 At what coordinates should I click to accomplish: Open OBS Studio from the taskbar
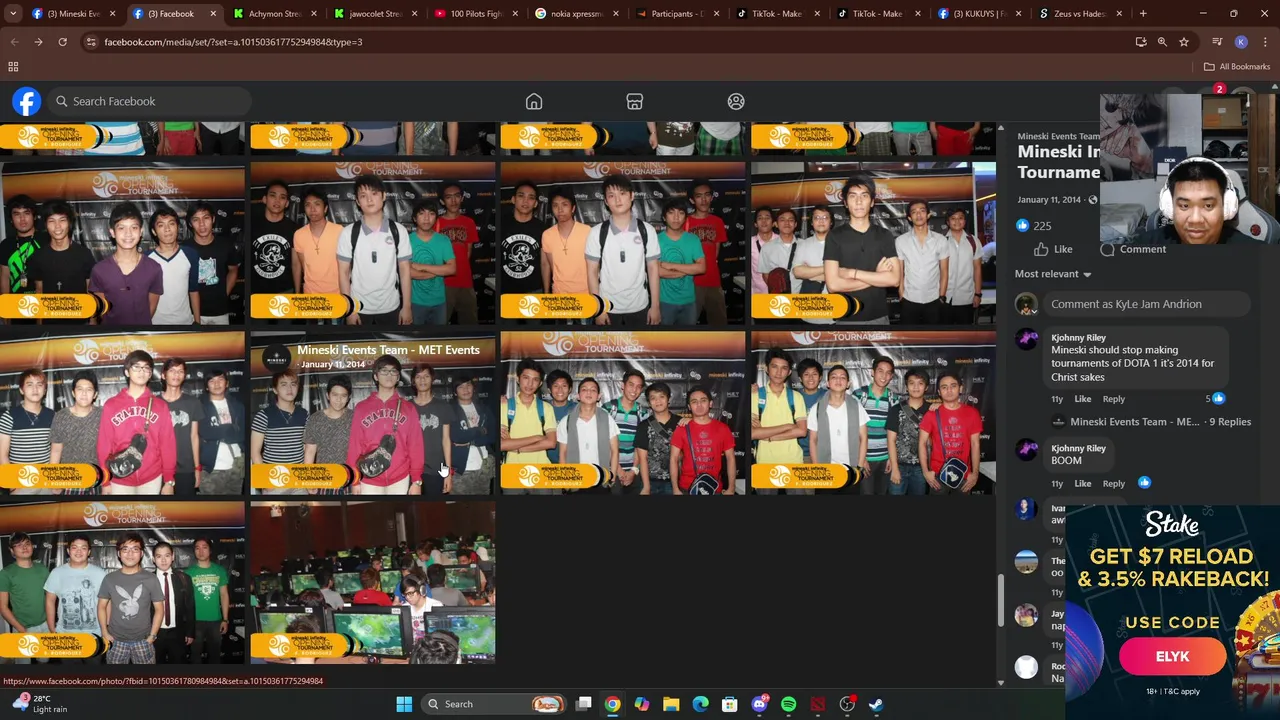pyautogui.click(x=847, y=704)
